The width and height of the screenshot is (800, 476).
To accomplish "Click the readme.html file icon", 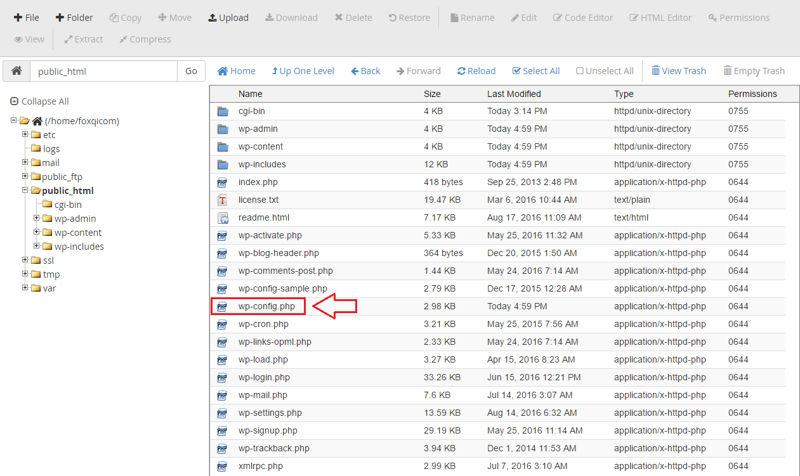I will coord(222,218).
